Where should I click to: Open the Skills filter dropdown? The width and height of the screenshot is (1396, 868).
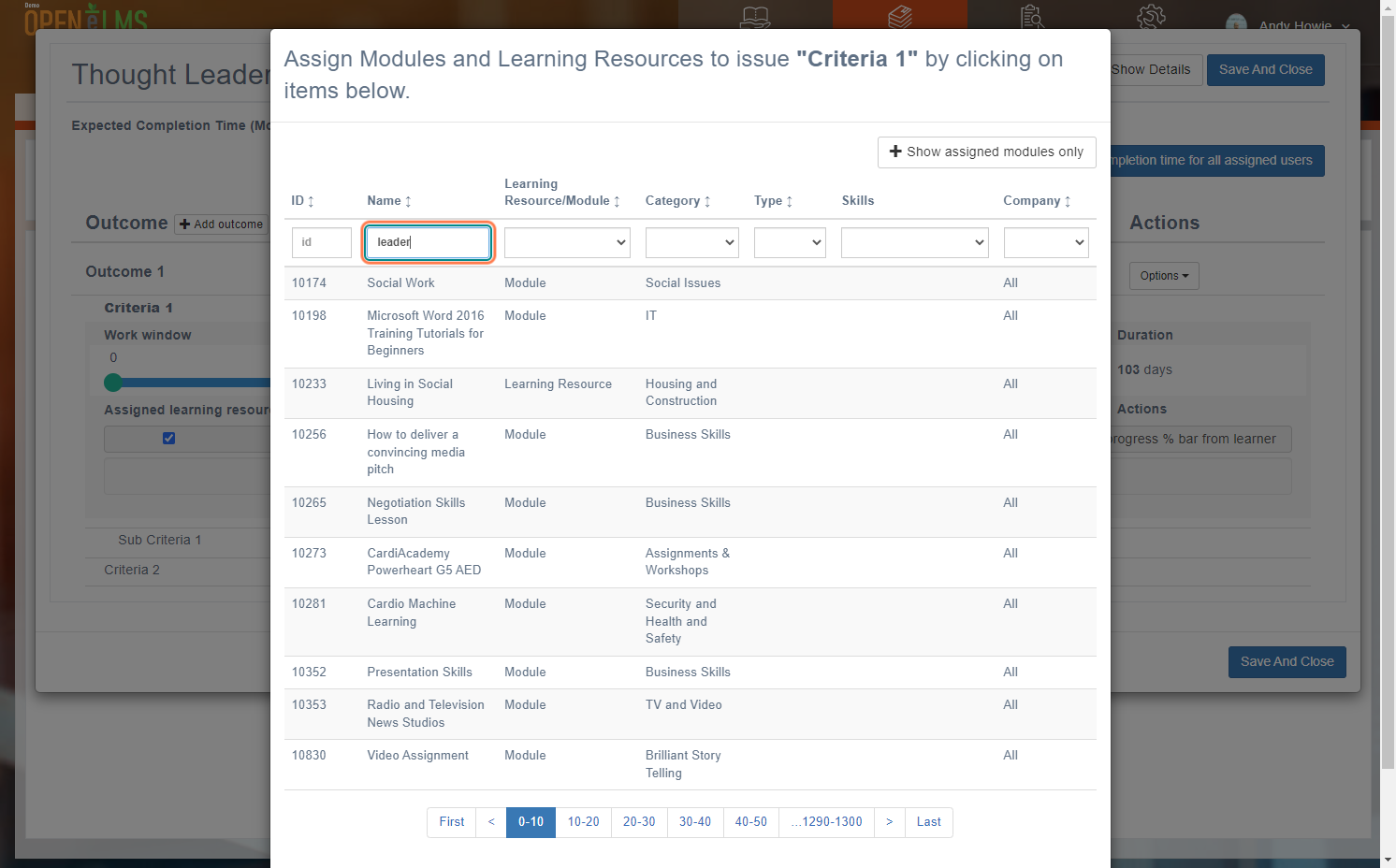[915, 242]
